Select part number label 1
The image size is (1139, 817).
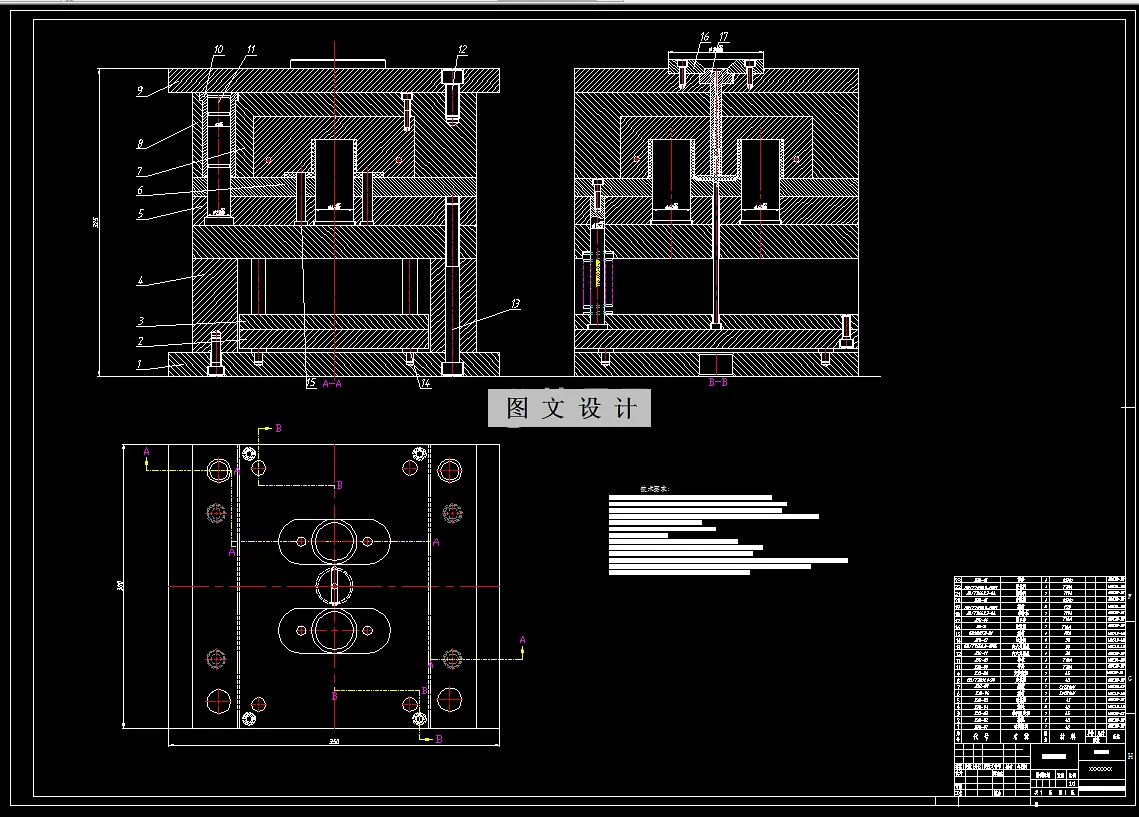139,365
